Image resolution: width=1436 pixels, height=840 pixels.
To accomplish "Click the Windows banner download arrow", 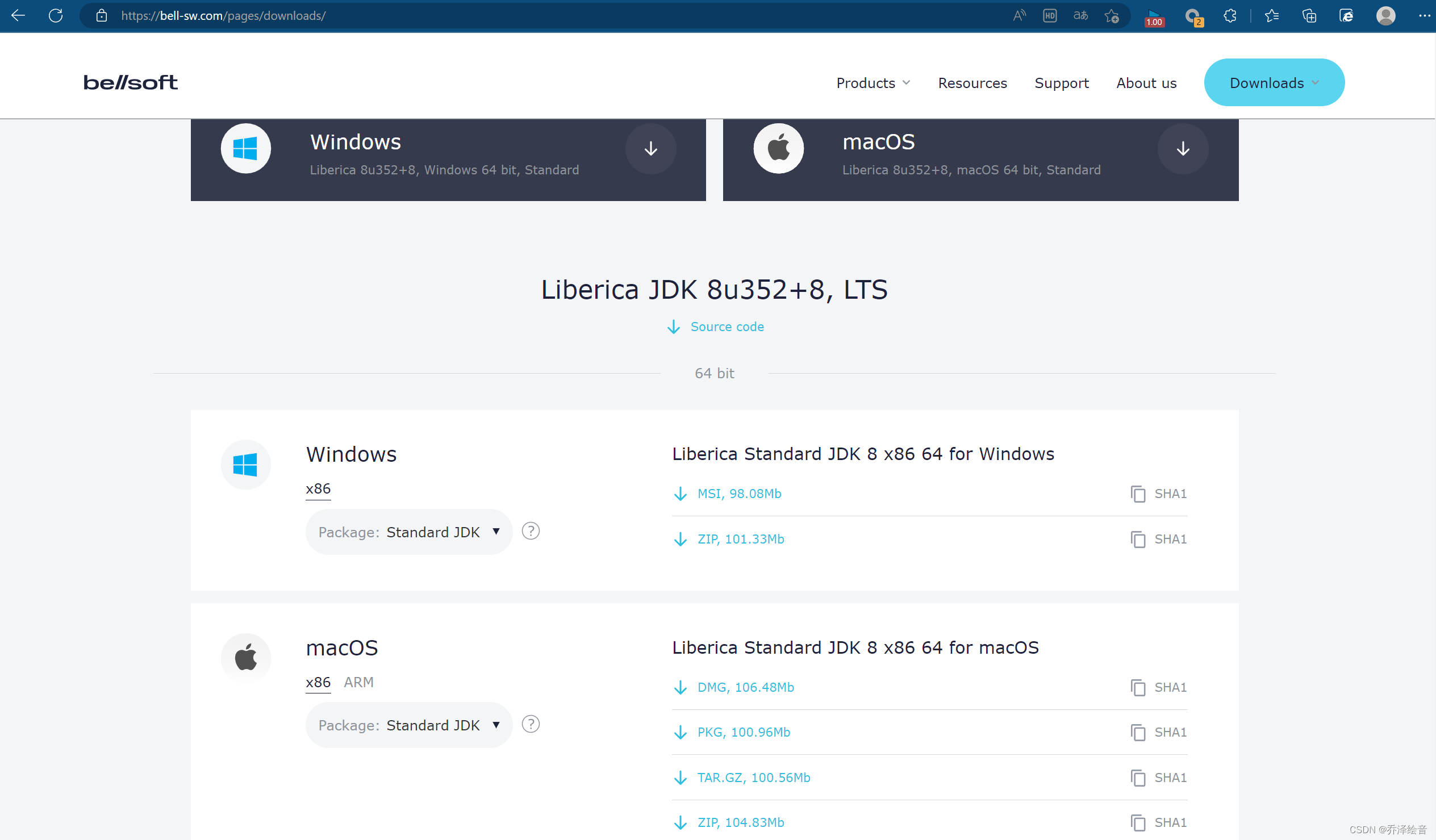I will coord(651,149).
